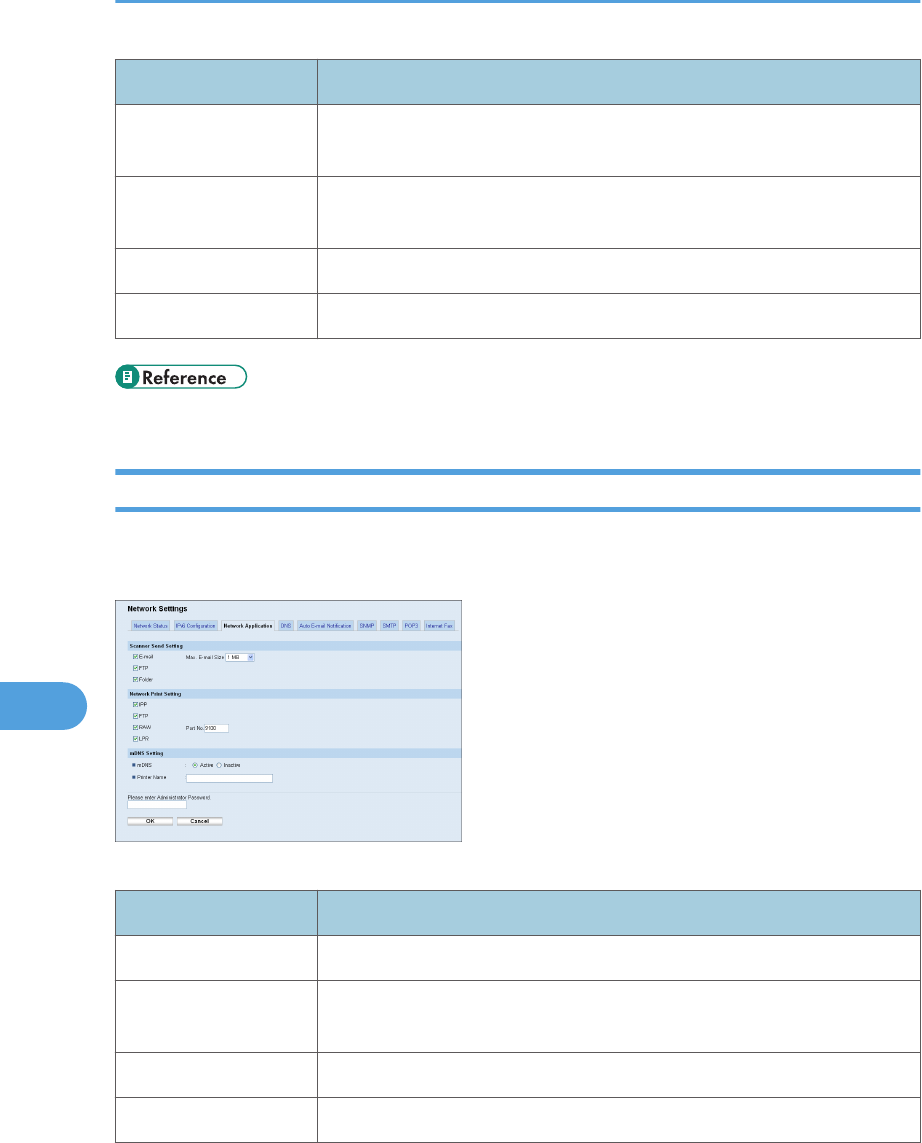Select the Internet Fax tab
The image size is (922, 1143).
(439, 625)
